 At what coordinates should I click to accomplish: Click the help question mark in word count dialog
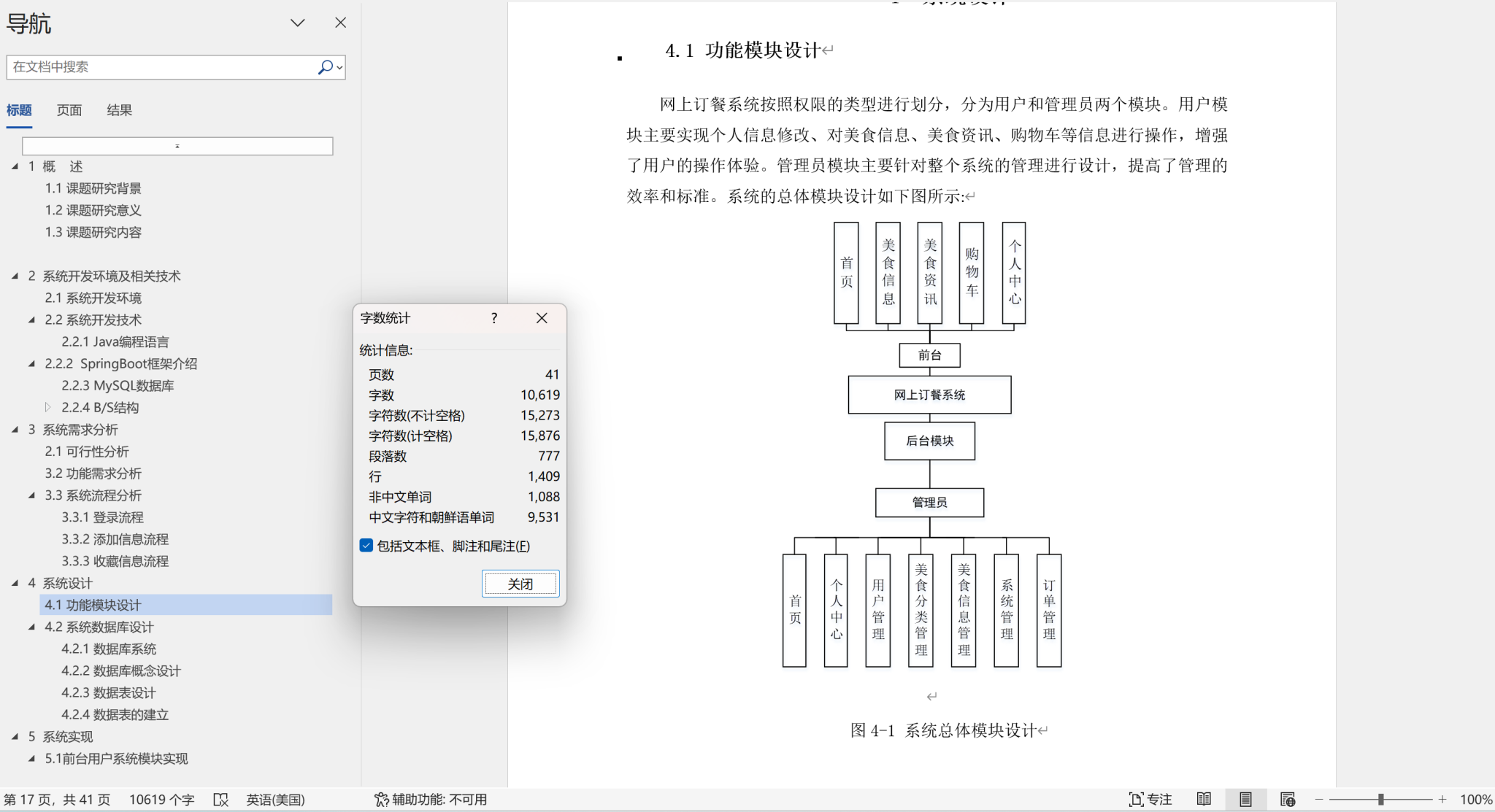[x=494, y=318]
